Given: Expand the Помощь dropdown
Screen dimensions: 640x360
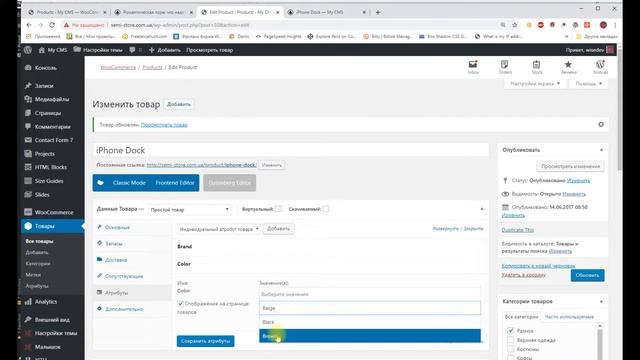Looking at the screenshot, I should (588, 83).
